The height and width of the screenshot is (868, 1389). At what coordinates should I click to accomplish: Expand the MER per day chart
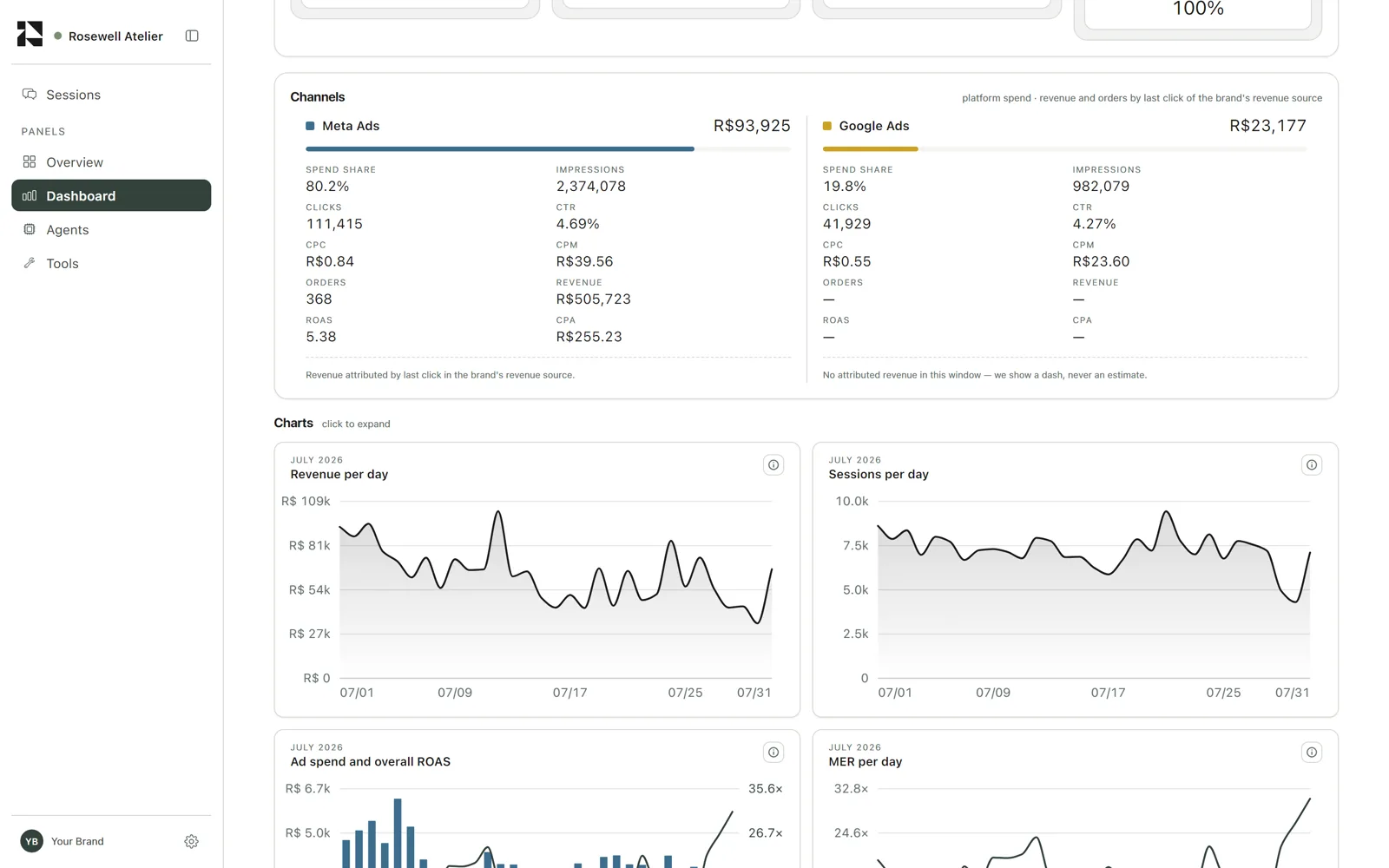[x=1075, y=799]
